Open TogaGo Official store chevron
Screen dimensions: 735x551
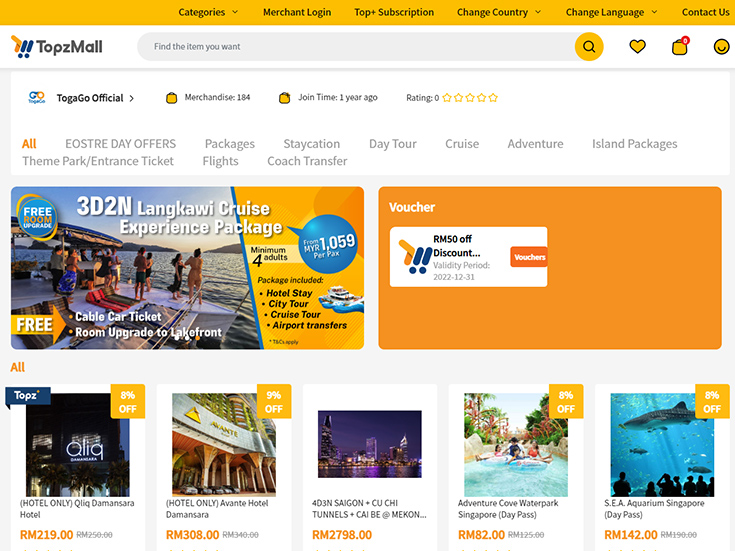coord(132,98)
